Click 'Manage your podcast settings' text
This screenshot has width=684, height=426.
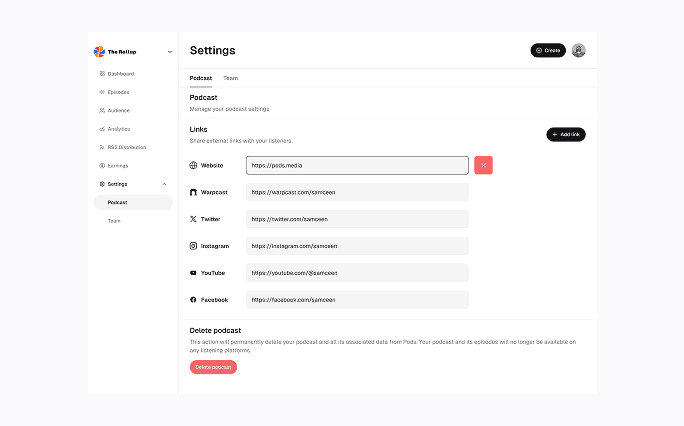[x=229, y=109]
